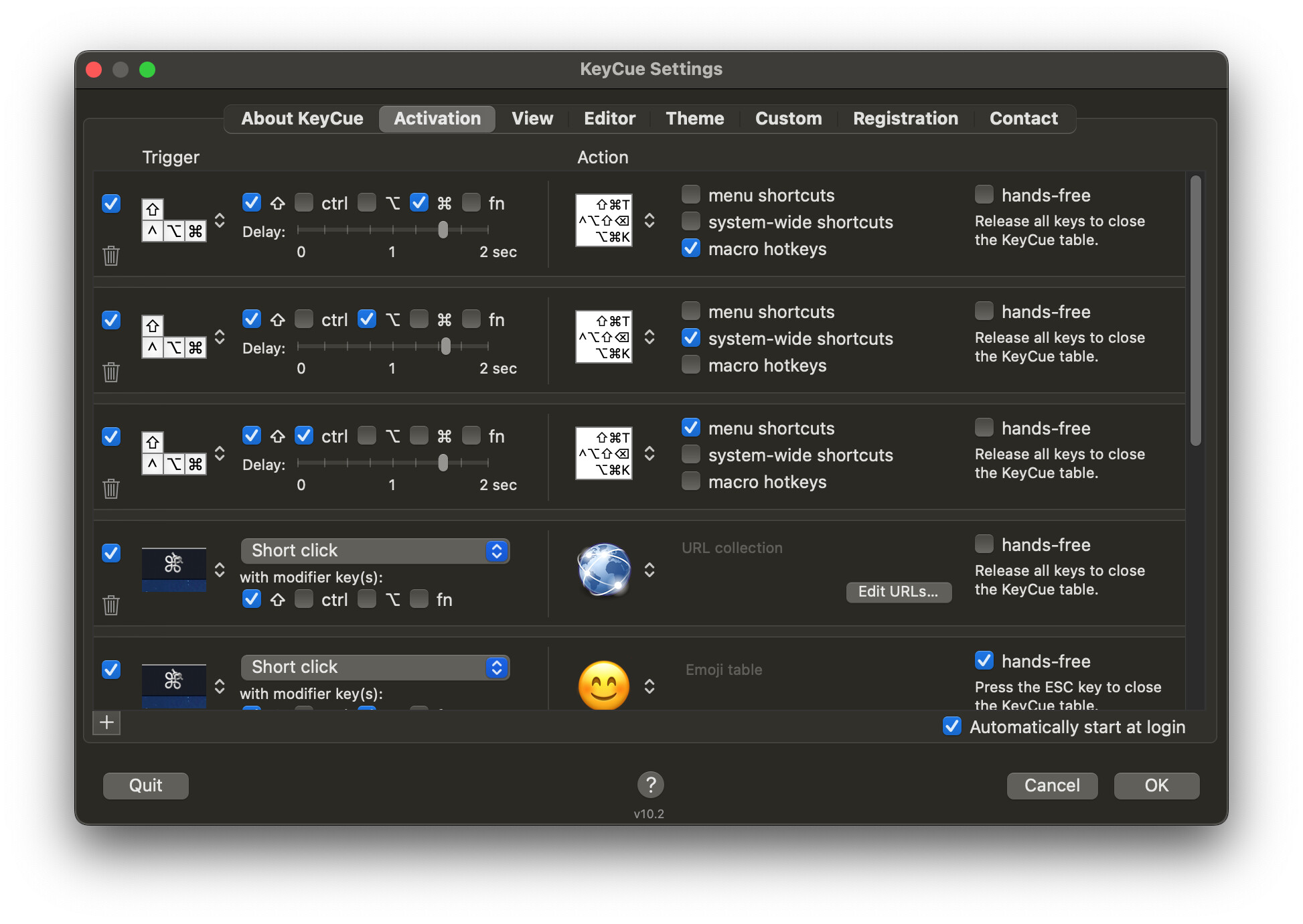The height and width of the screenshot is (924, 1303).
Task: Click trash icon for the shift-option trigger row
Action: 111,372
